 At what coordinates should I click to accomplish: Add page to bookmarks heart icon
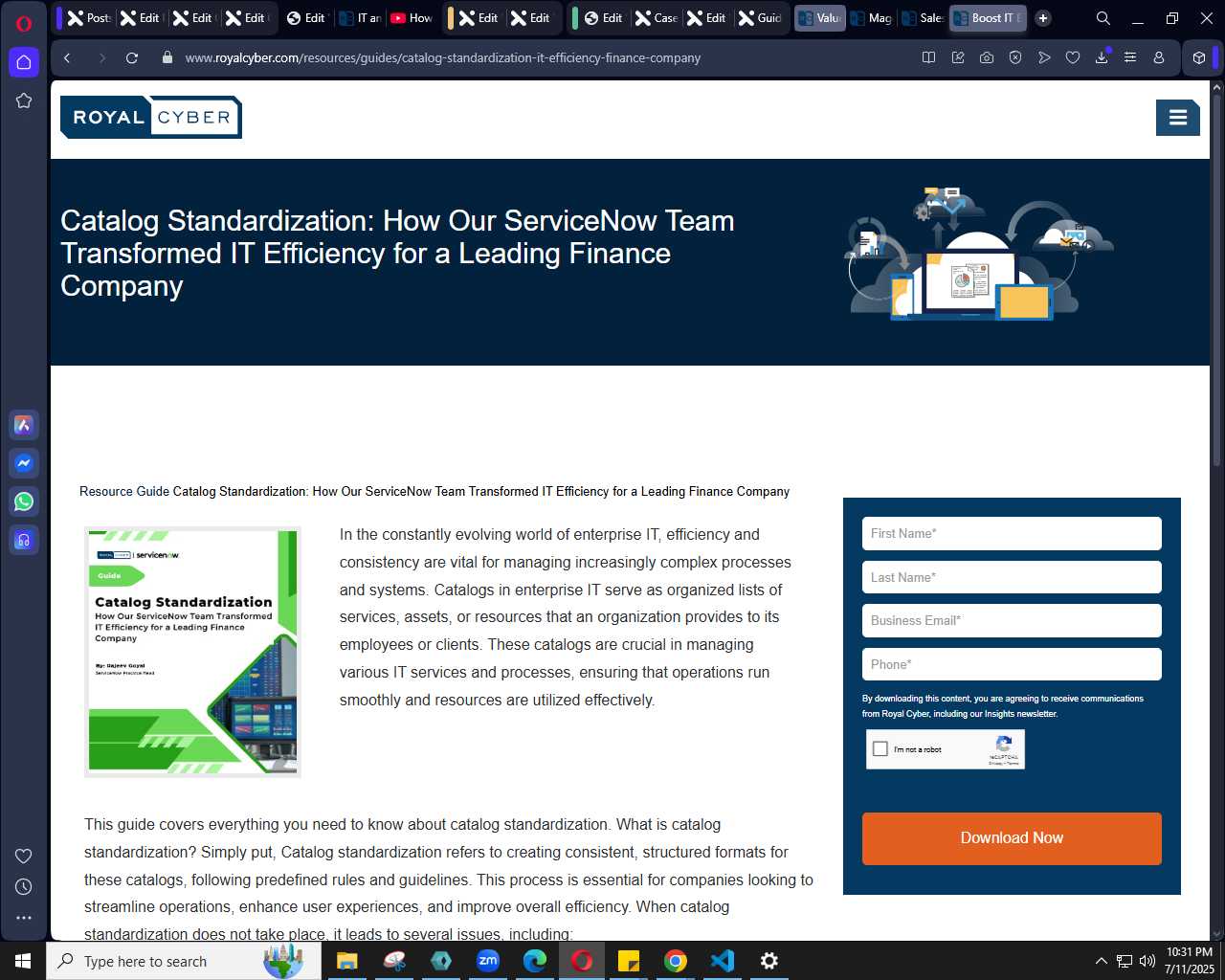(1073, 57)
